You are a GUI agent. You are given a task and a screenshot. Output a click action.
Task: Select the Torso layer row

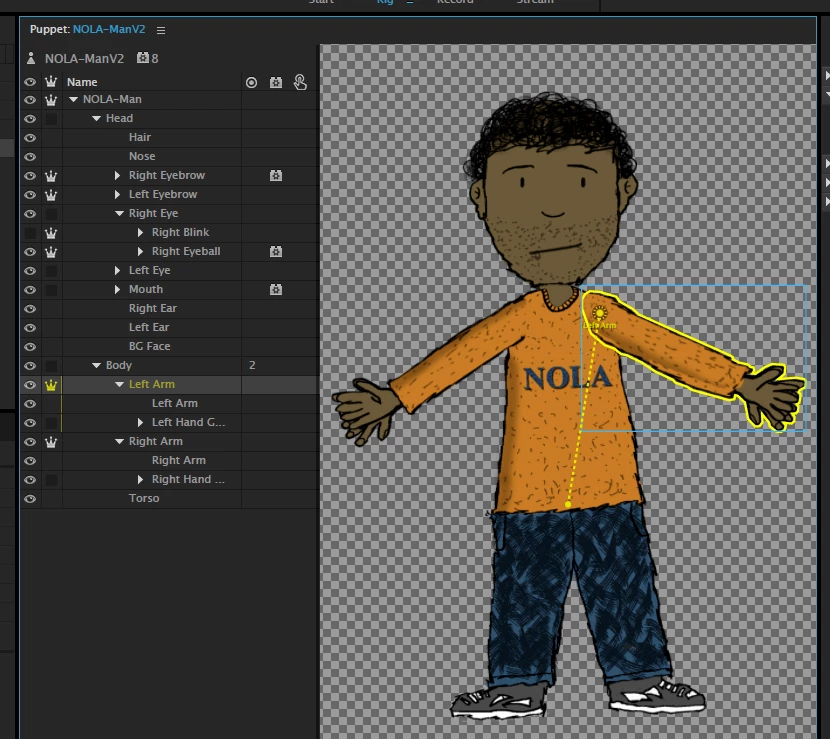169,498
